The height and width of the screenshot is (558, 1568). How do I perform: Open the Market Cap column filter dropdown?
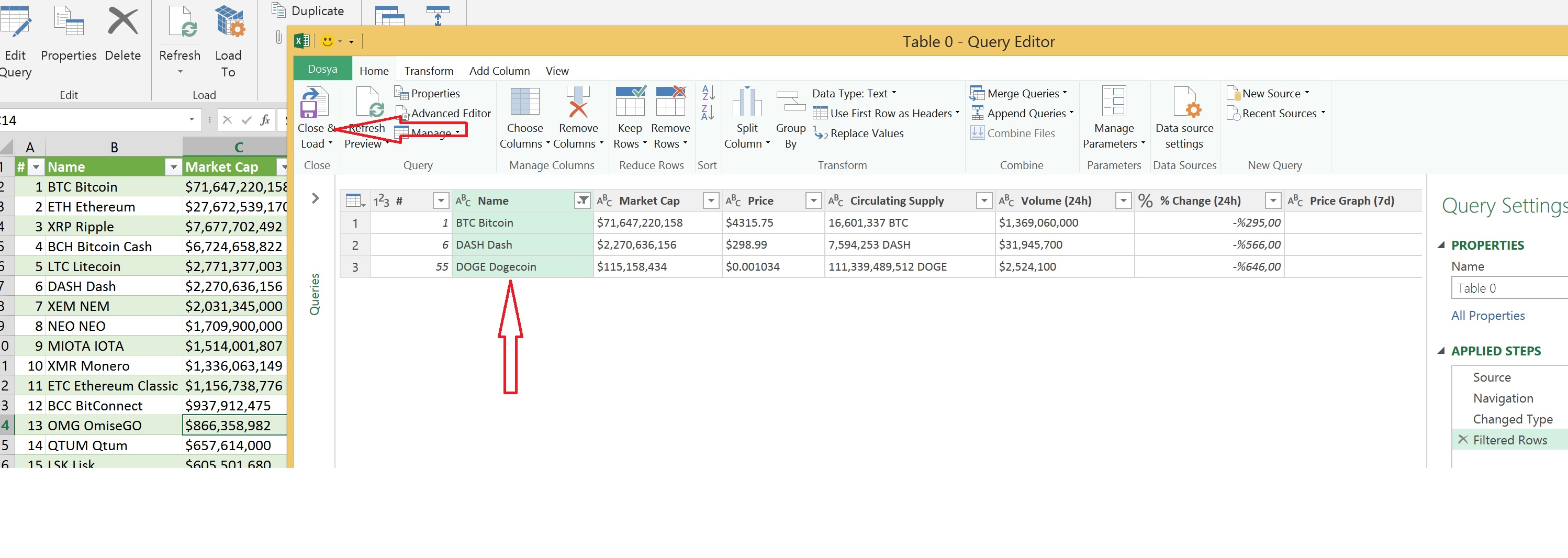(710, 201)
